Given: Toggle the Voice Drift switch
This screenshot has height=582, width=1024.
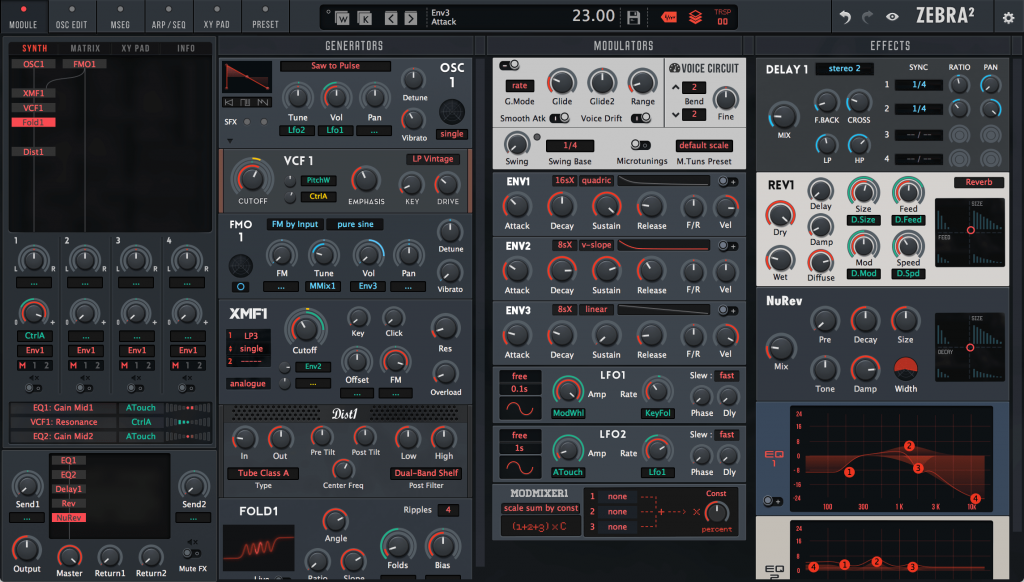Looking at the screenshot, I should coord(638,118).
